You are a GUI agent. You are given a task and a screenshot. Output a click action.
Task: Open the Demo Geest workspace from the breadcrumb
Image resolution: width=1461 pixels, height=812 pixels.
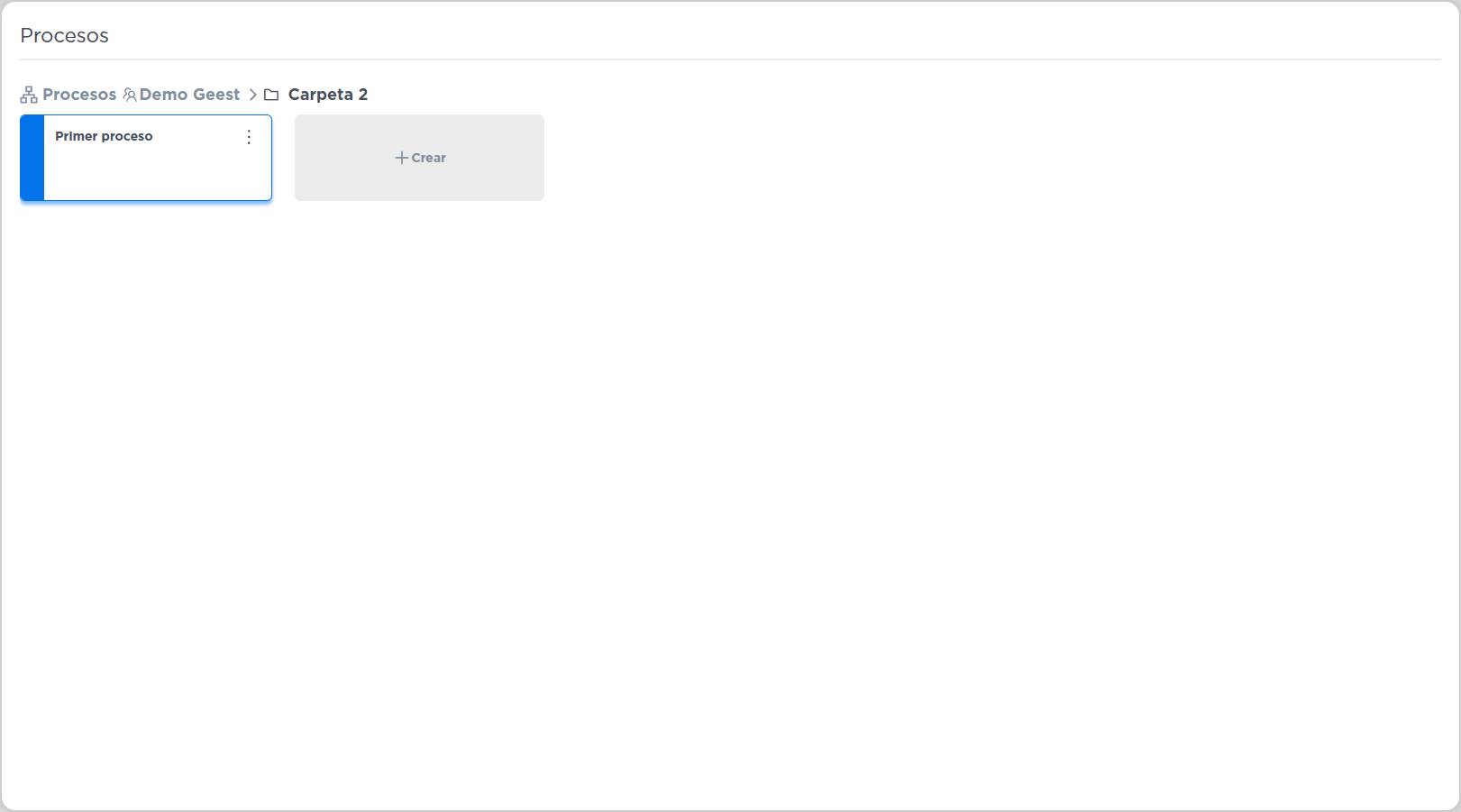[189, 95]
